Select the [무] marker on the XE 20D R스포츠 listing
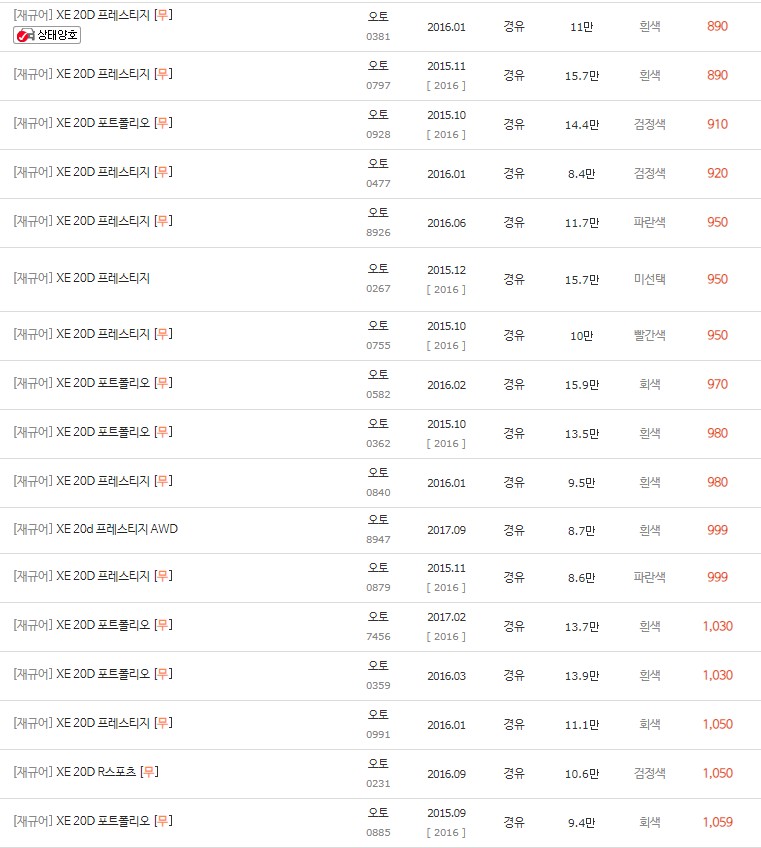The height and width of the screenshot is (848, 761). [147, 772]
